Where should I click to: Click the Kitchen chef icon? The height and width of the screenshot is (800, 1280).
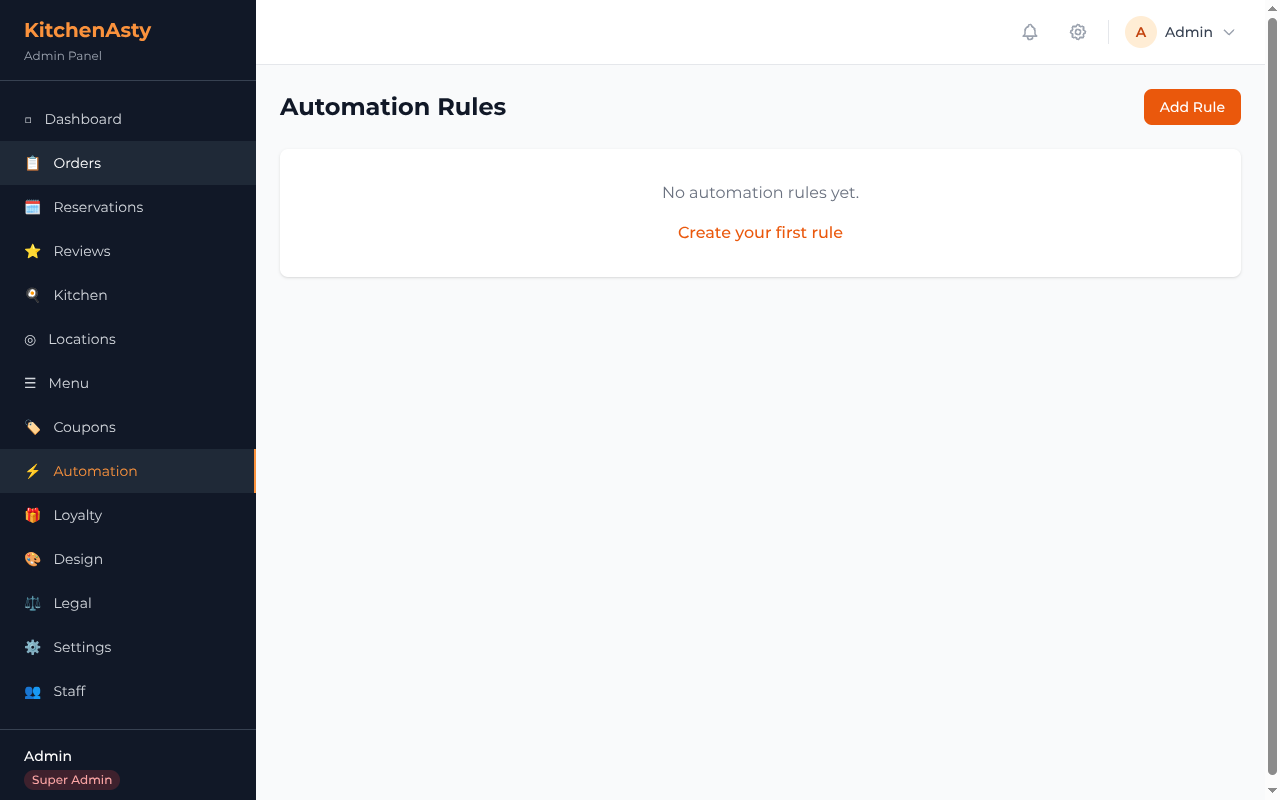(x=33, y=294)
